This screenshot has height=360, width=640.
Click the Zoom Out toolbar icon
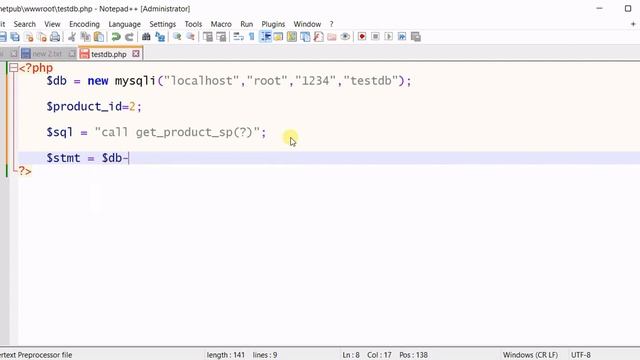191,37
